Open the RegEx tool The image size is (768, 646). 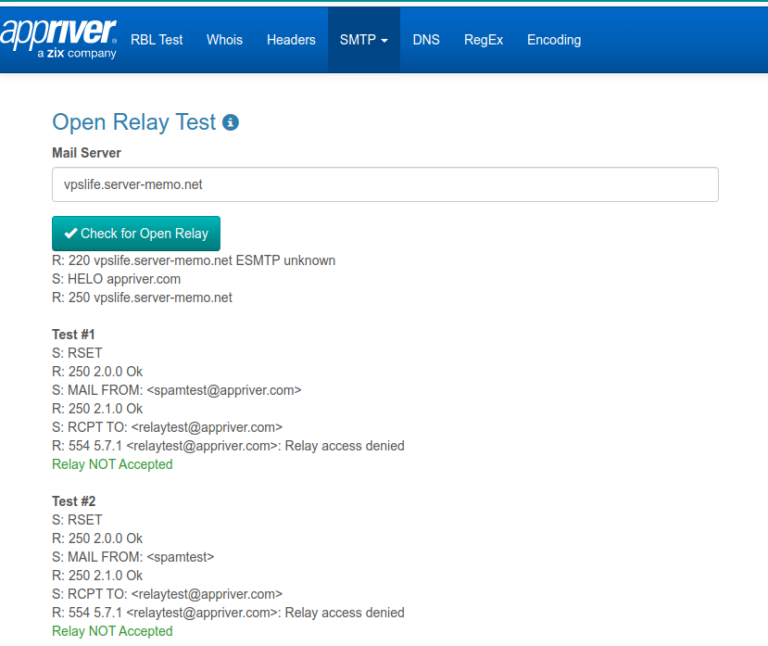click(483, 40)
